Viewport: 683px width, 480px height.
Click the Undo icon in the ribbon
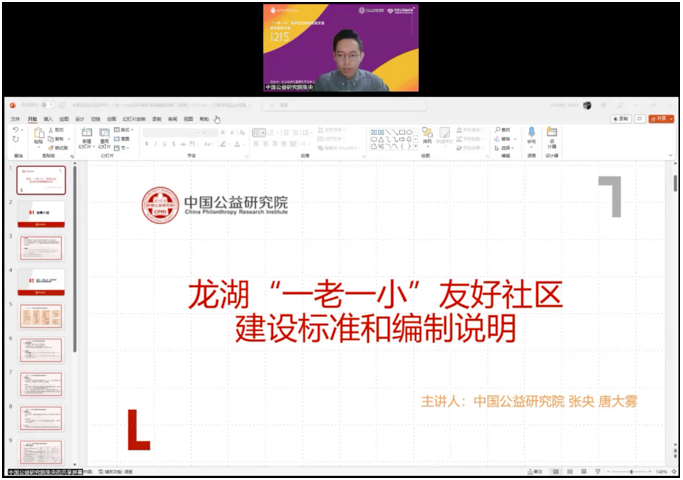click(x=15, y=130)
